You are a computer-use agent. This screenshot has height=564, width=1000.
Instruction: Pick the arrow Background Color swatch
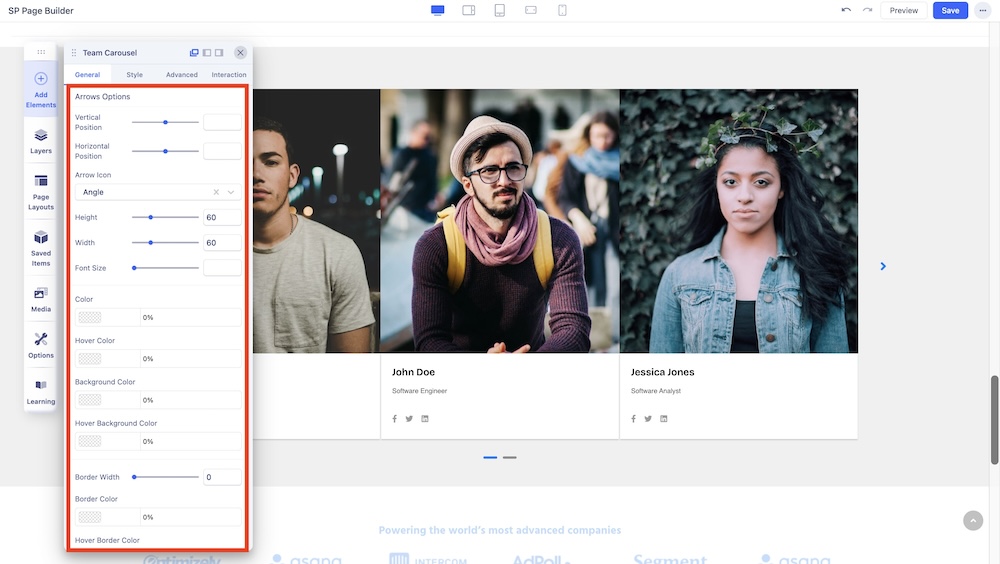point(90,400)
